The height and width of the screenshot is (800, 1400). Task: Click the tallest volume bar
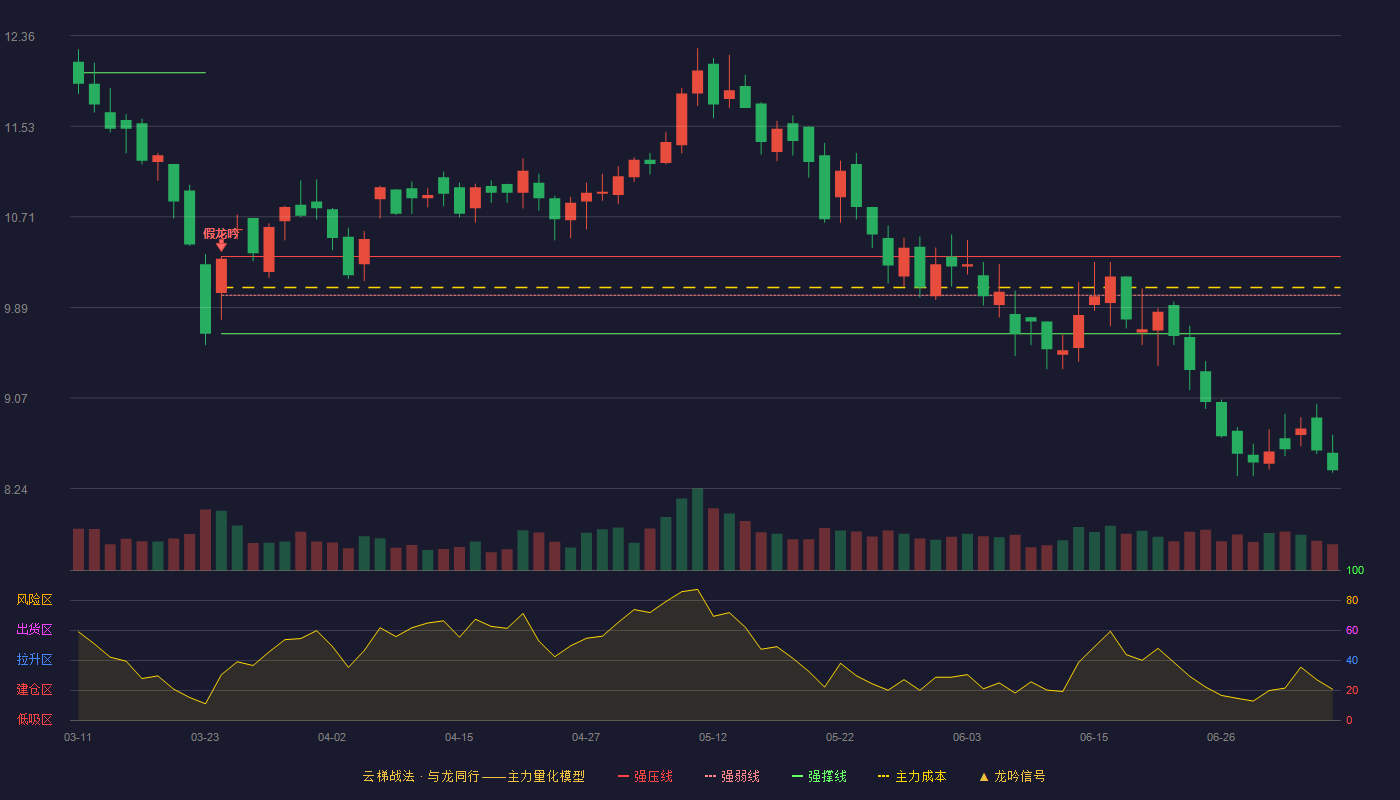697,529
